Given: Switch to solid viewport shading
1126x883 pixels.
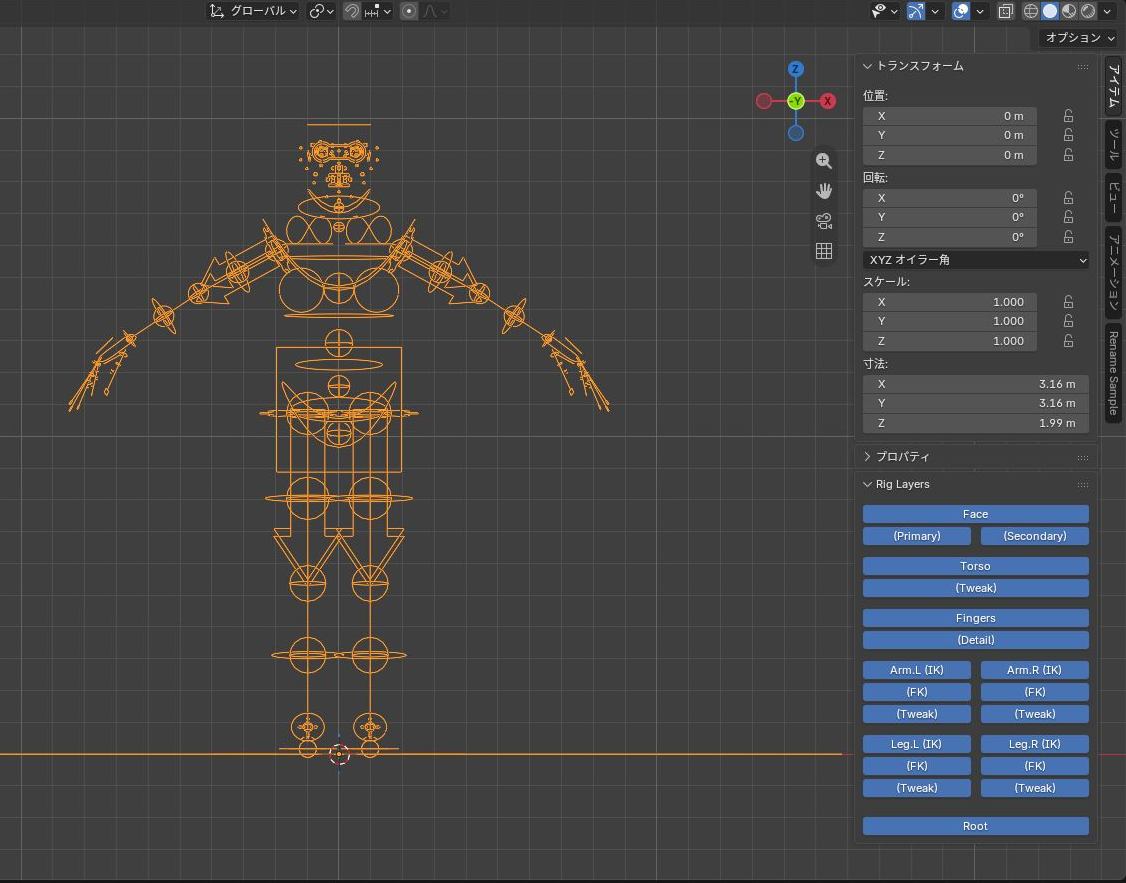Looking at the screenshot, I should click(x=1050, y=11).
